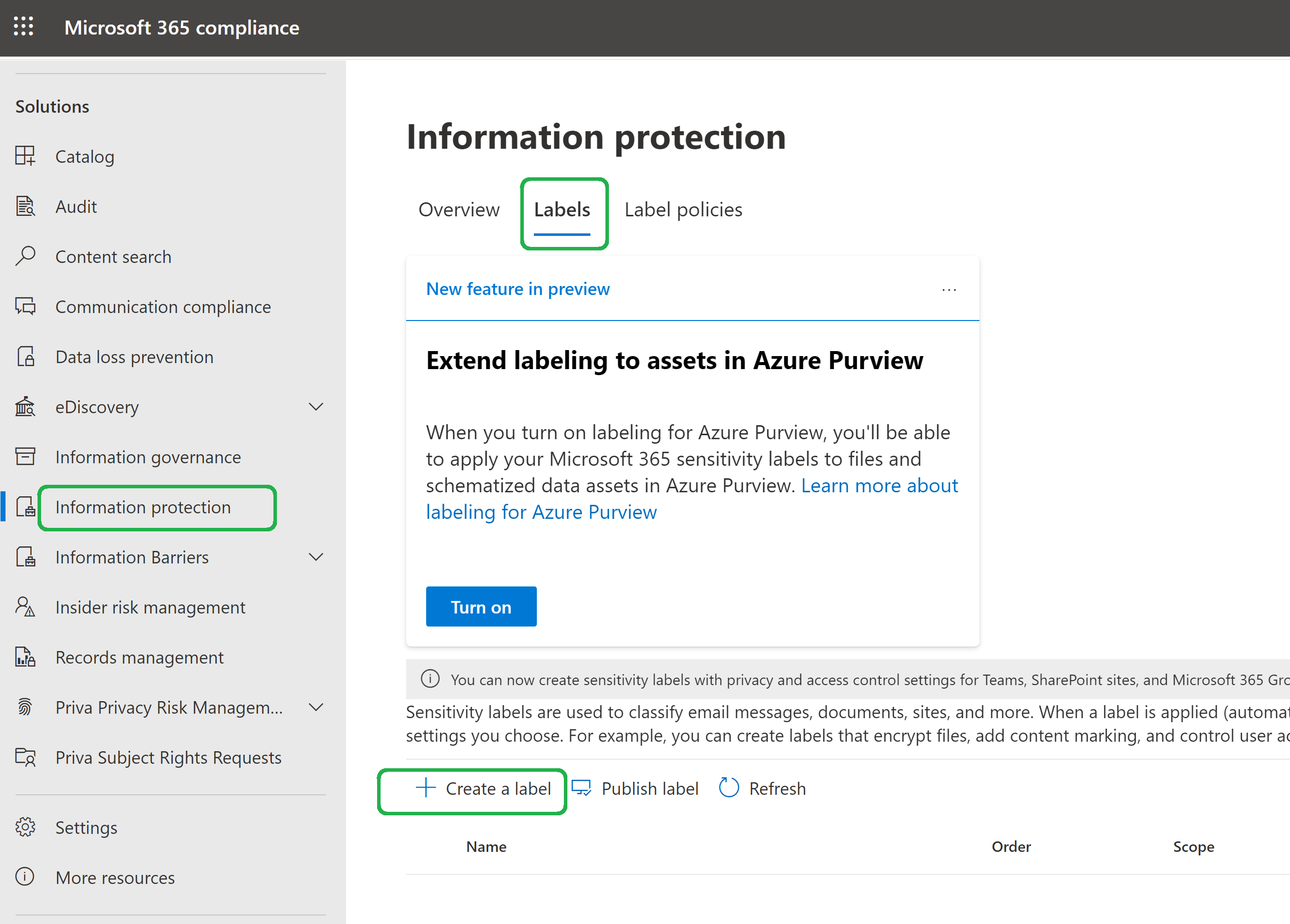
Task: Click the Refresh circular arrow icon
Action: tap(729, 788)
